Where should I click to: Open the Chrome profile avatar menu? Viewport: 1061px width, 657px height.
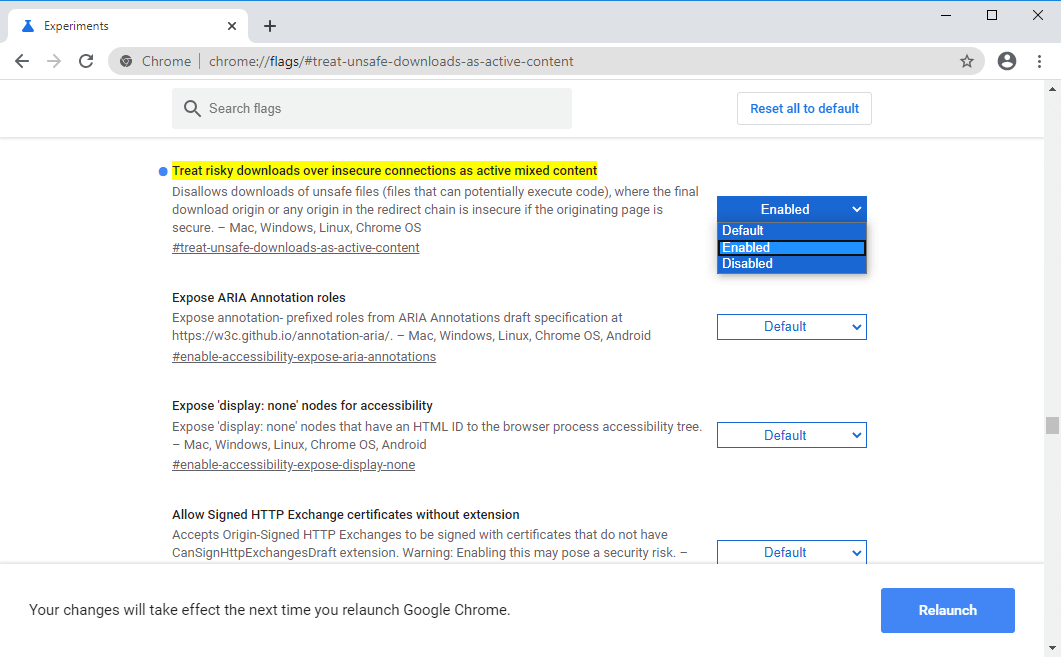[1006, 61]
